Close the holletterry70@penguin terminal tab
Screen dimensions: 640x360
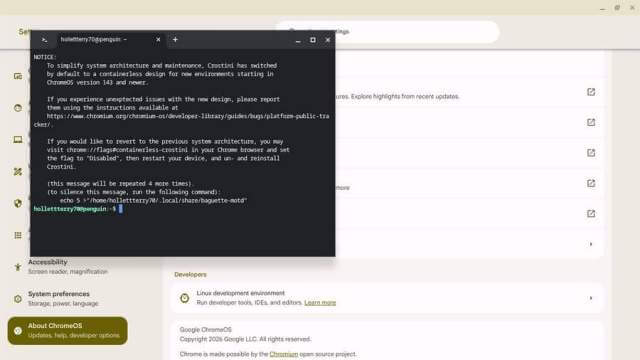158,40
